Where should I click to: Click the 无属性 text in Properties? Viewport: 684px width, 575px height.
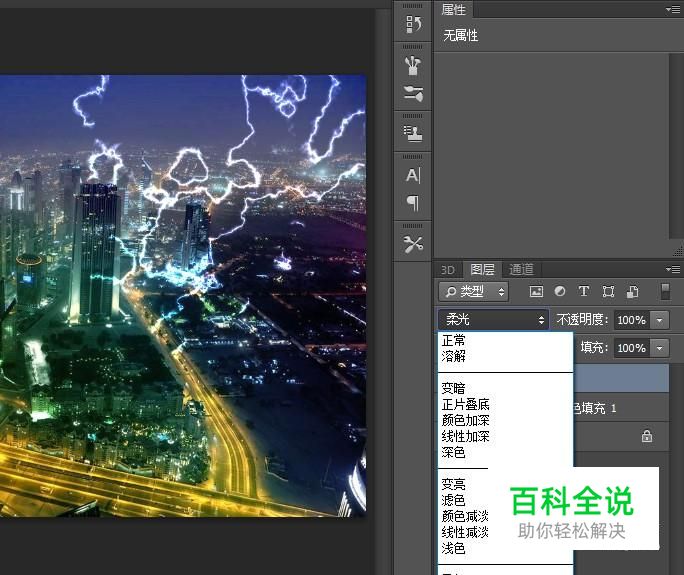click(x=461, y=35)
